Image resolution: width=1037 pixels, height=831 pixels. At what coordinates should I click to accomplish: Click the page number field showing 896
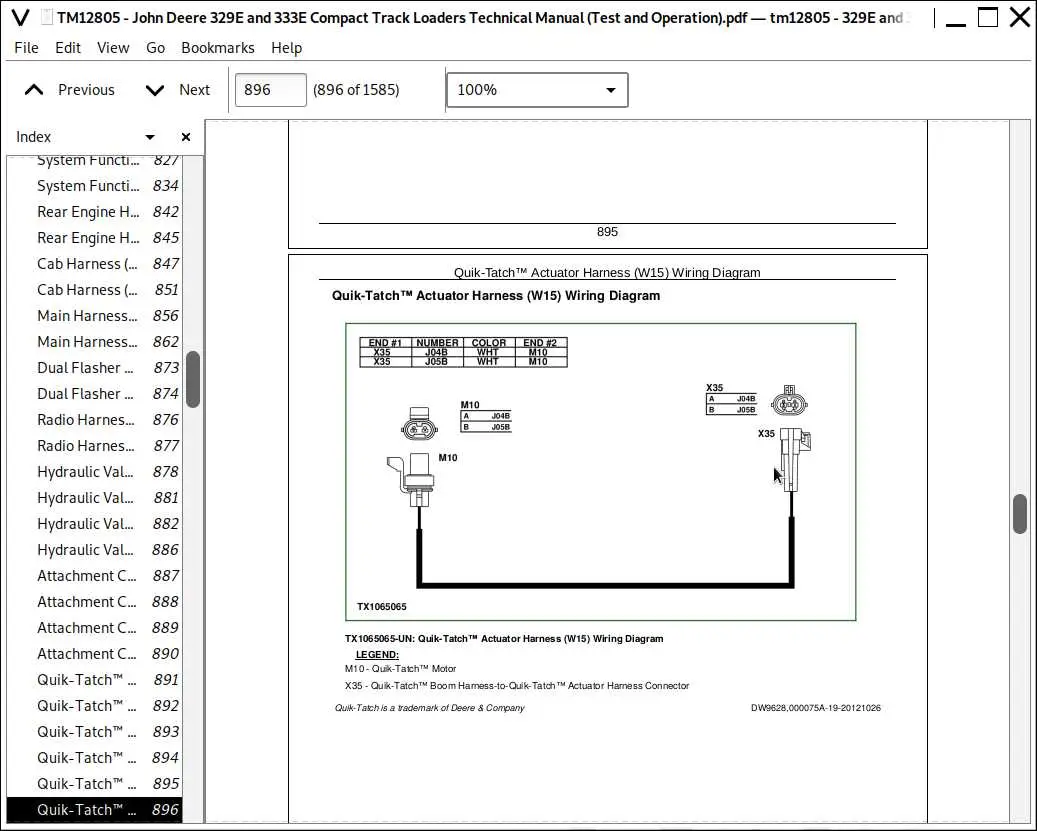click(270, 90)
